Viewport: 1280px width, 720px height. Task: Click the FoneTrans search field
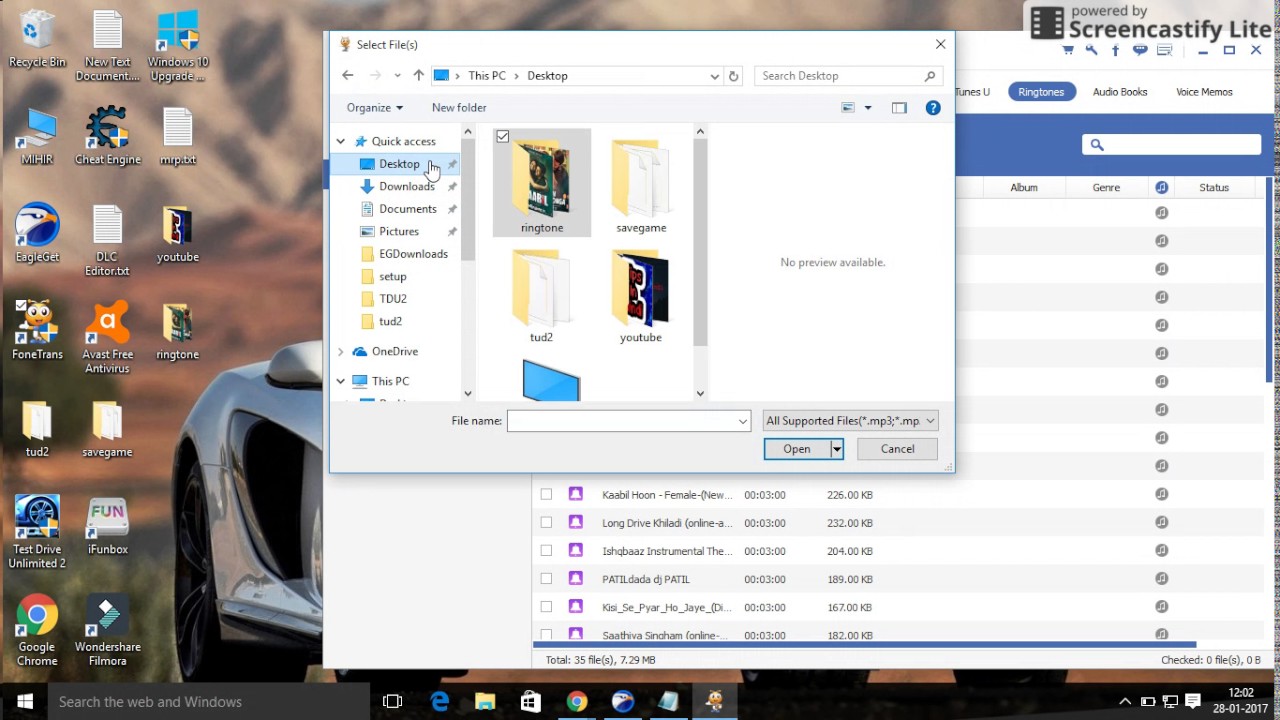click(1171, 145)
